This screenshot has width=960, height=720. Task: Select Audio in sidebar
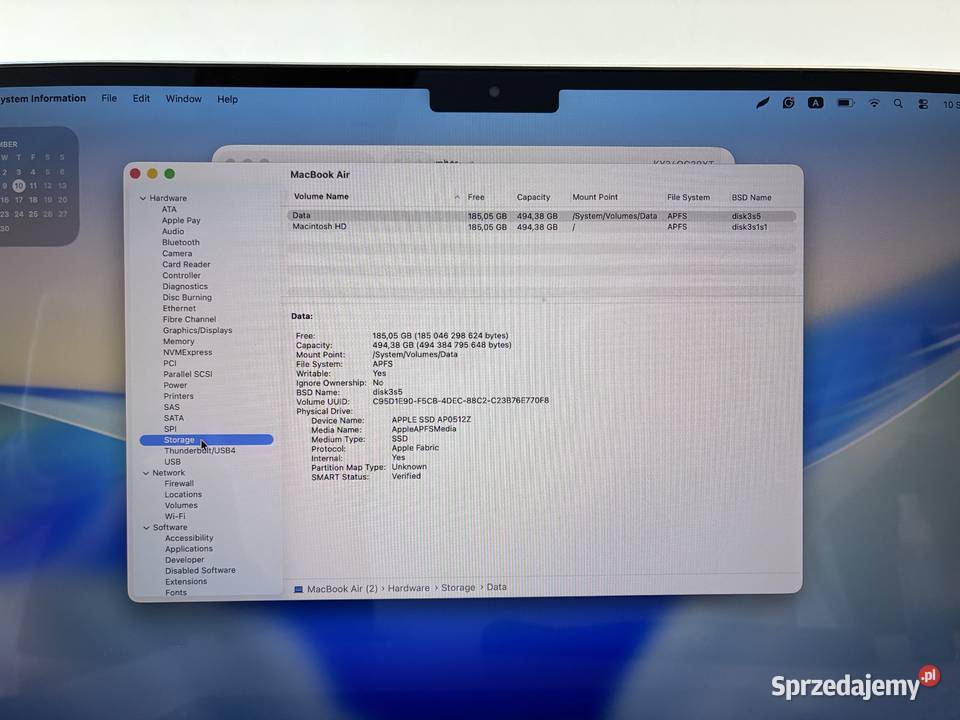pos(173,231)
